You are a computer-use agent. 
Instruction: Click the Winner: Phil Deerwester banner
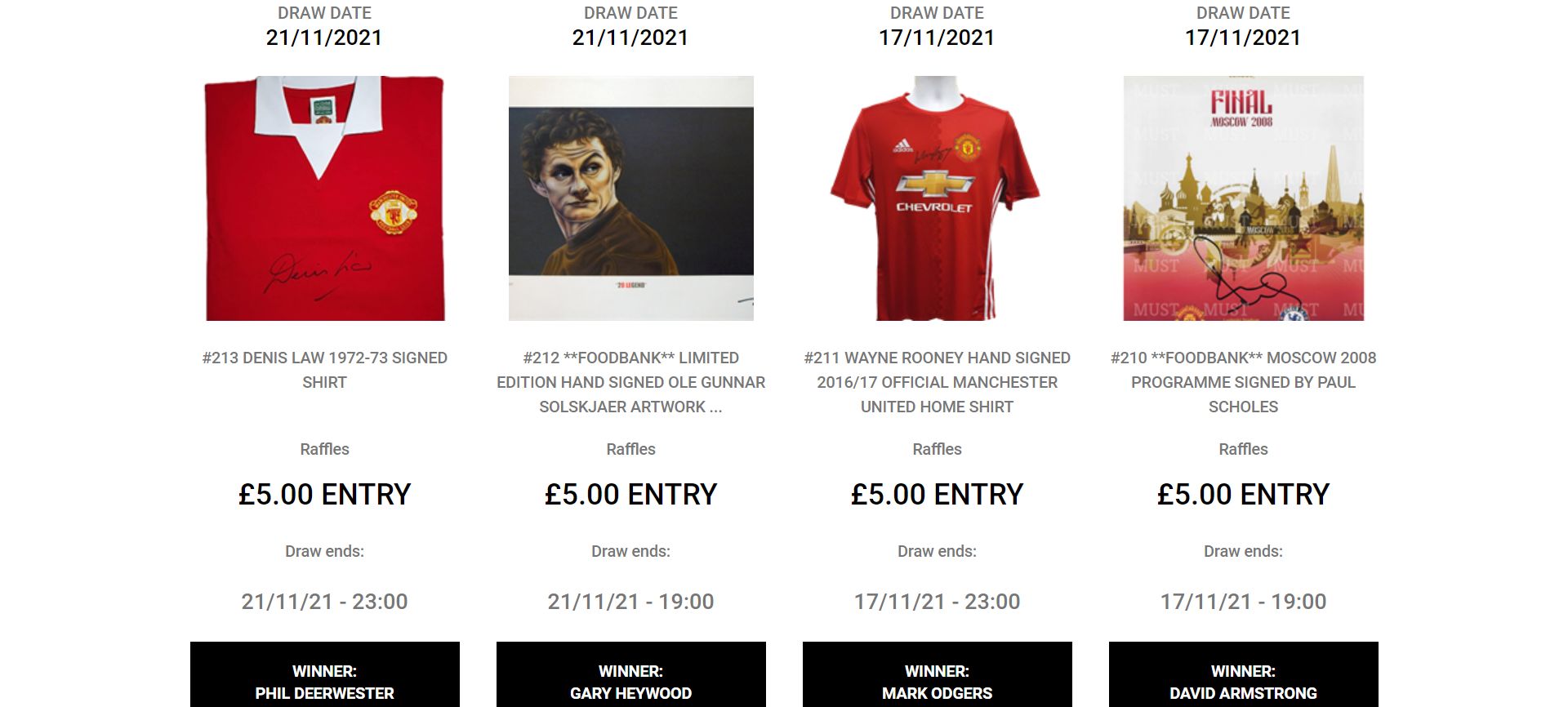point(324,674)
